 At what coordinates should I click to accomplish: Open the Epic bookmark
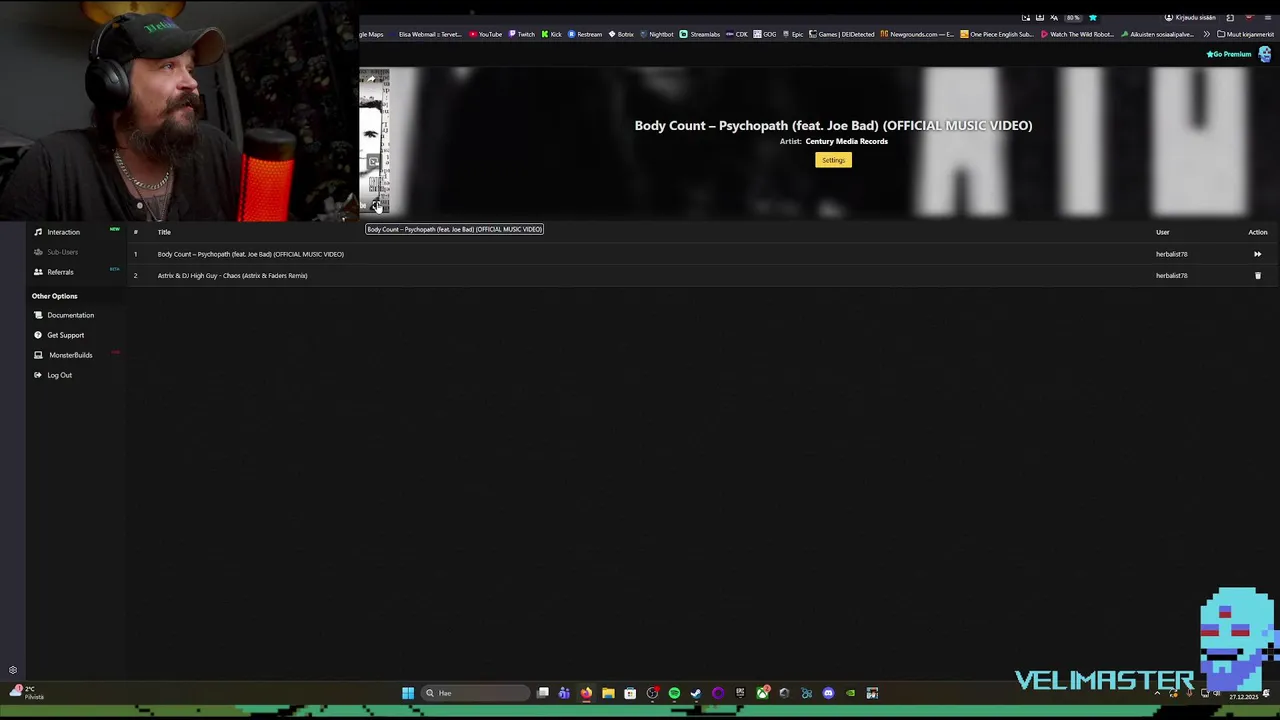[793, 34]
